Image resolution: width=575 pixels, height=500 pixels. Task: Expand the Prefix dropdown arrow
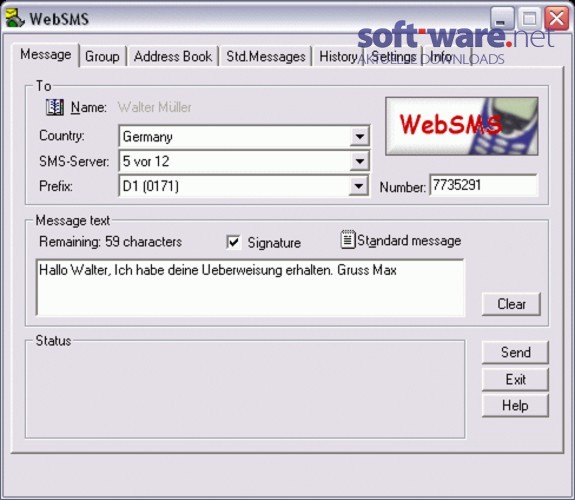(359, 186)
